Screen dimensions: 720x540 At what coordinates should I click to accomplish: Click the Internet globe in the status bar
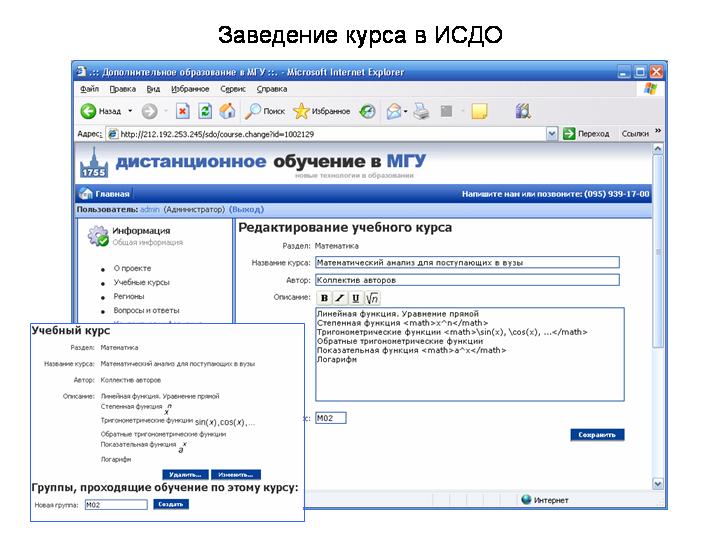(526, 500)
